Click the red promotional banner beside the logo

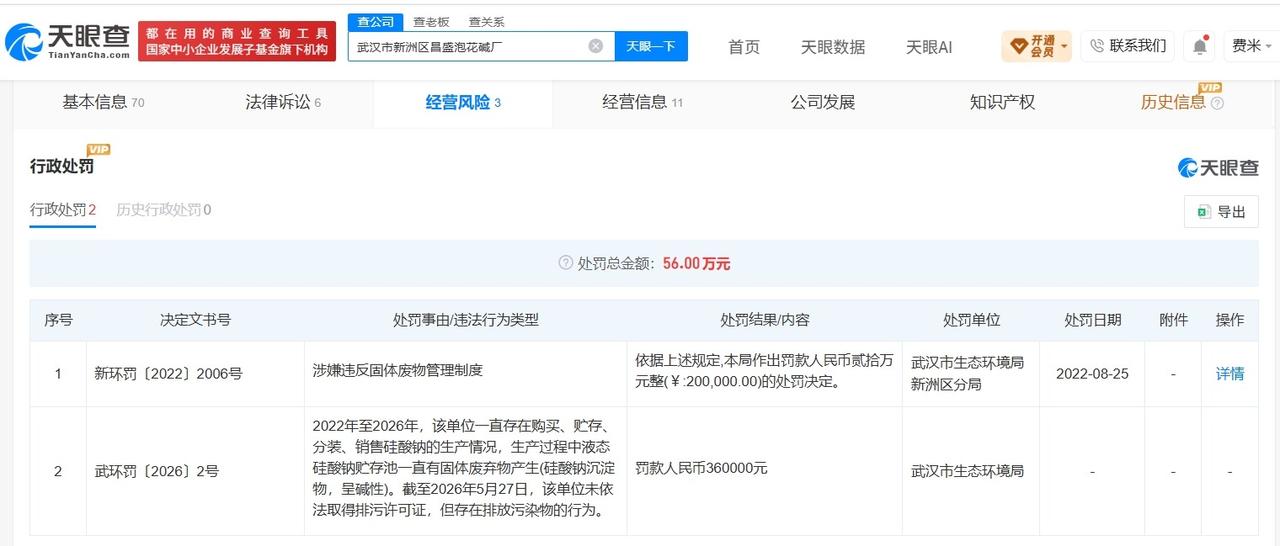238,41
